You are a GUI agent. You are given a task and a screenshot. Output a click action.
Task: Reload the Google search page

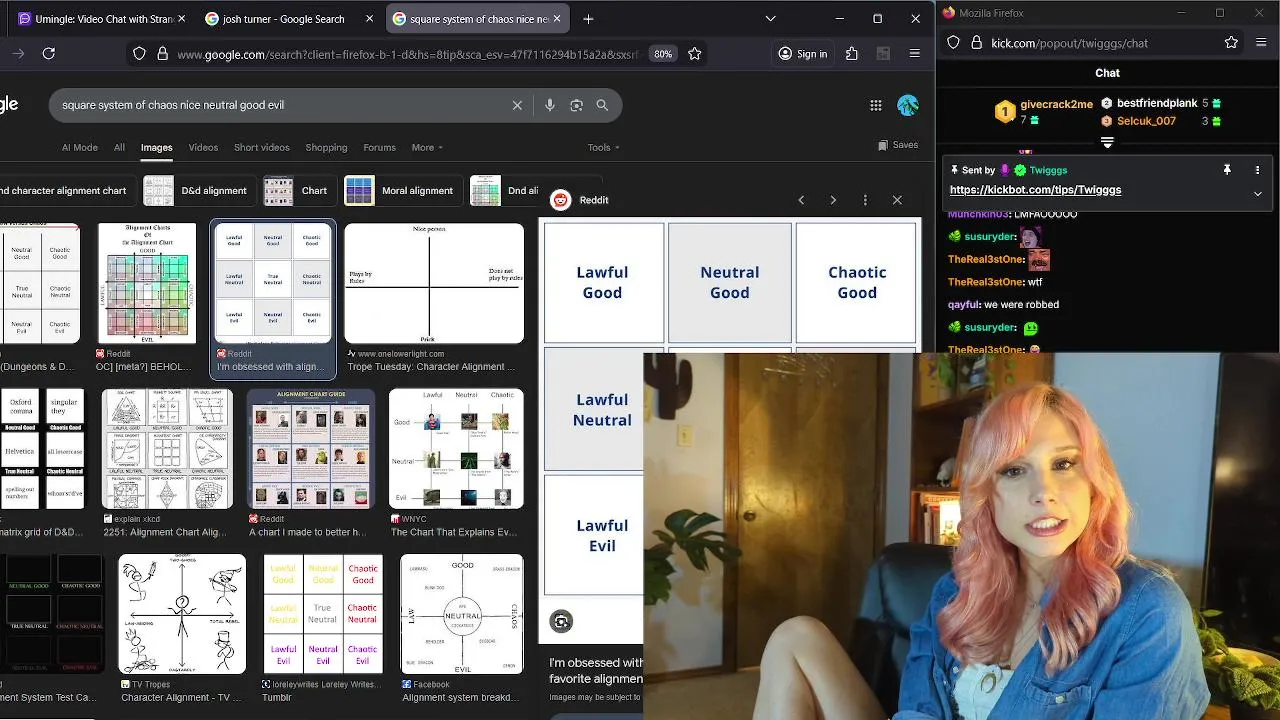[x=48, y=54]
